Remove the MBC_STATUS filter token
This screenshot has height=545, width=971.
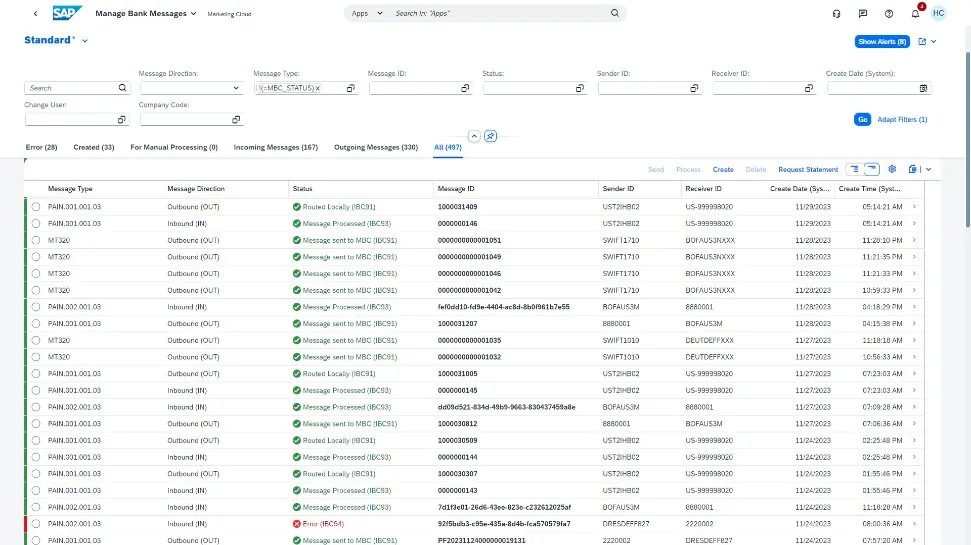(x=318, y=88)
